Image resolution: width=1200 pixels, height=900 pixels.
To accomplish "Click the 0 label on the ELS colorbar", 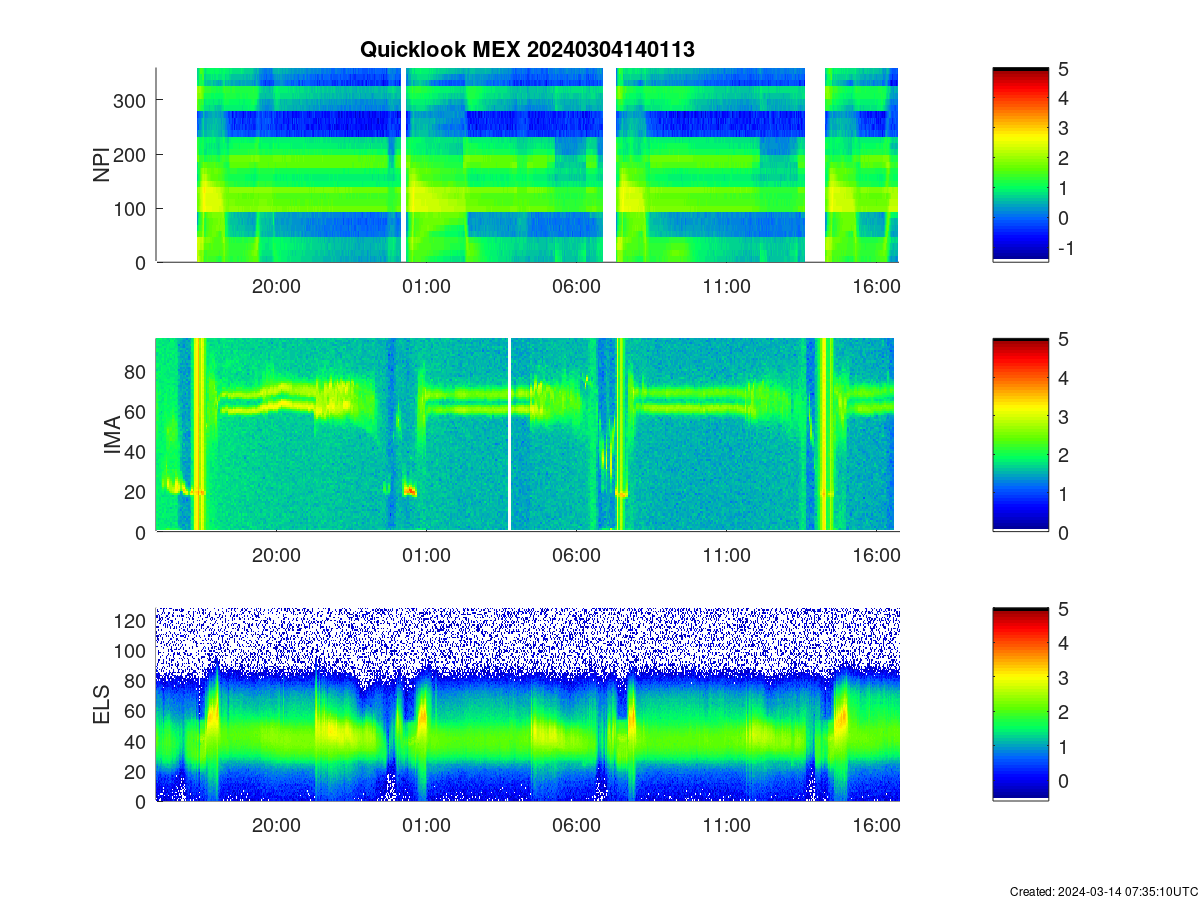I will 1066,781.
